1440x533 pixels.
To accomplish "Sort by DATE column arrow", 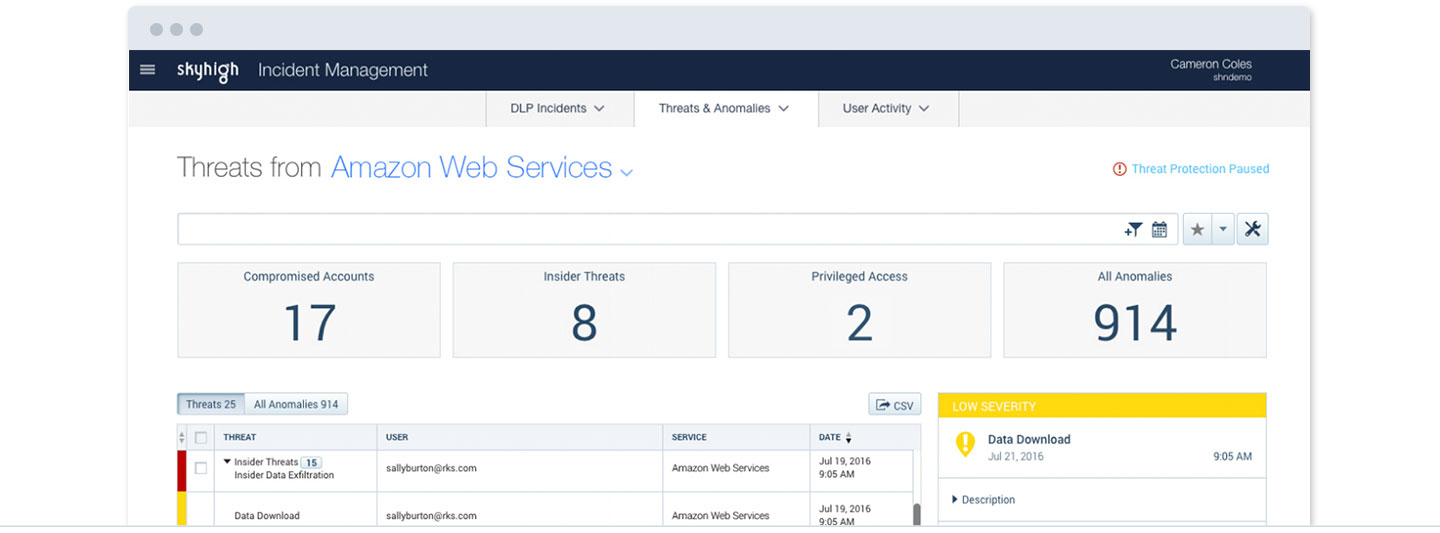I will pyautogui.click(x=849, y=437).
